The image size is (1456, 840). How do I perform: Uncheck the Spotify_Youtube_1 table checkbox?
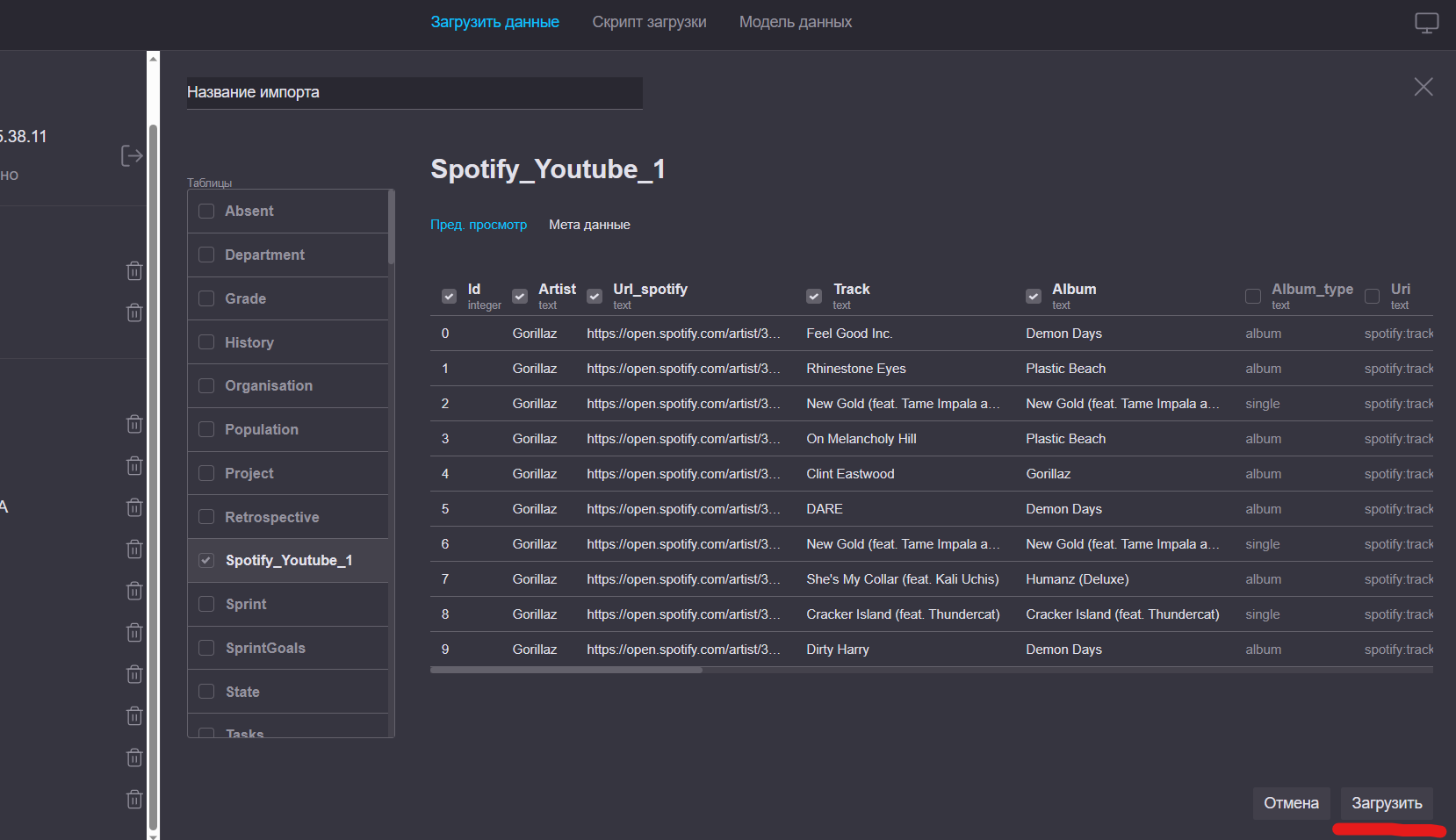point(206,560)
